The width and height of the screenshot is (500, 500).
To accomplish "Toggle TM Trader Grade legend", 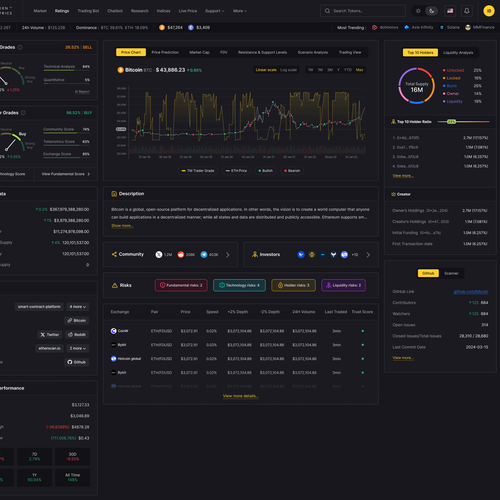I will [x=198, y=171].
